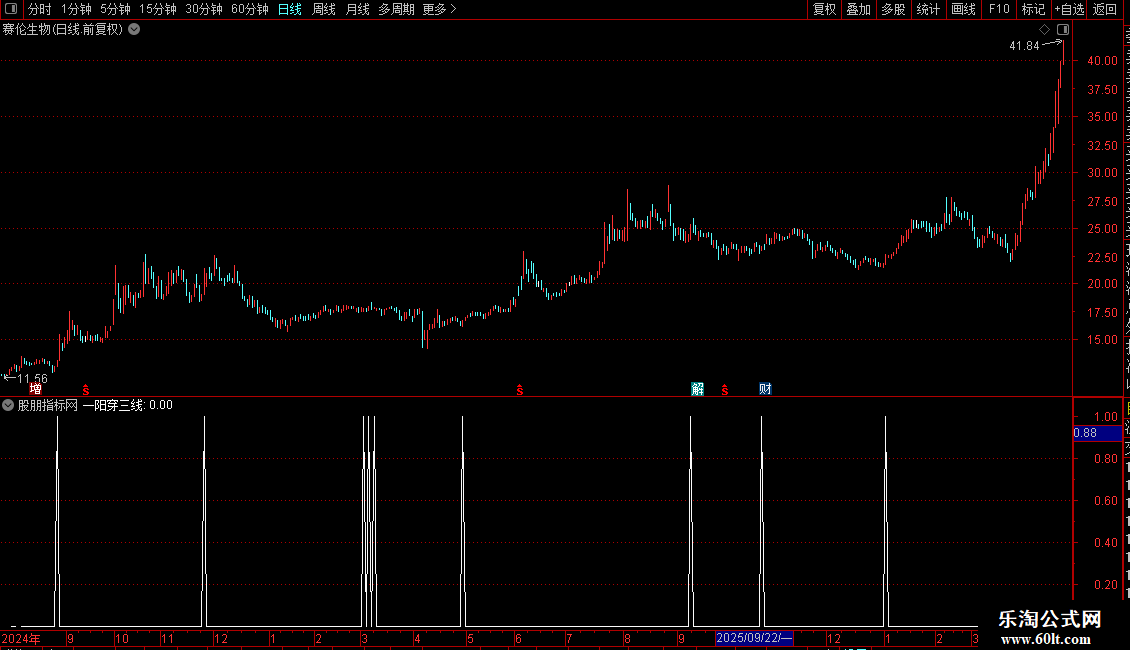Viewport: 1130px width, 650px height.
Task: Click the 2024年 label on time axis
Action: 21,638
